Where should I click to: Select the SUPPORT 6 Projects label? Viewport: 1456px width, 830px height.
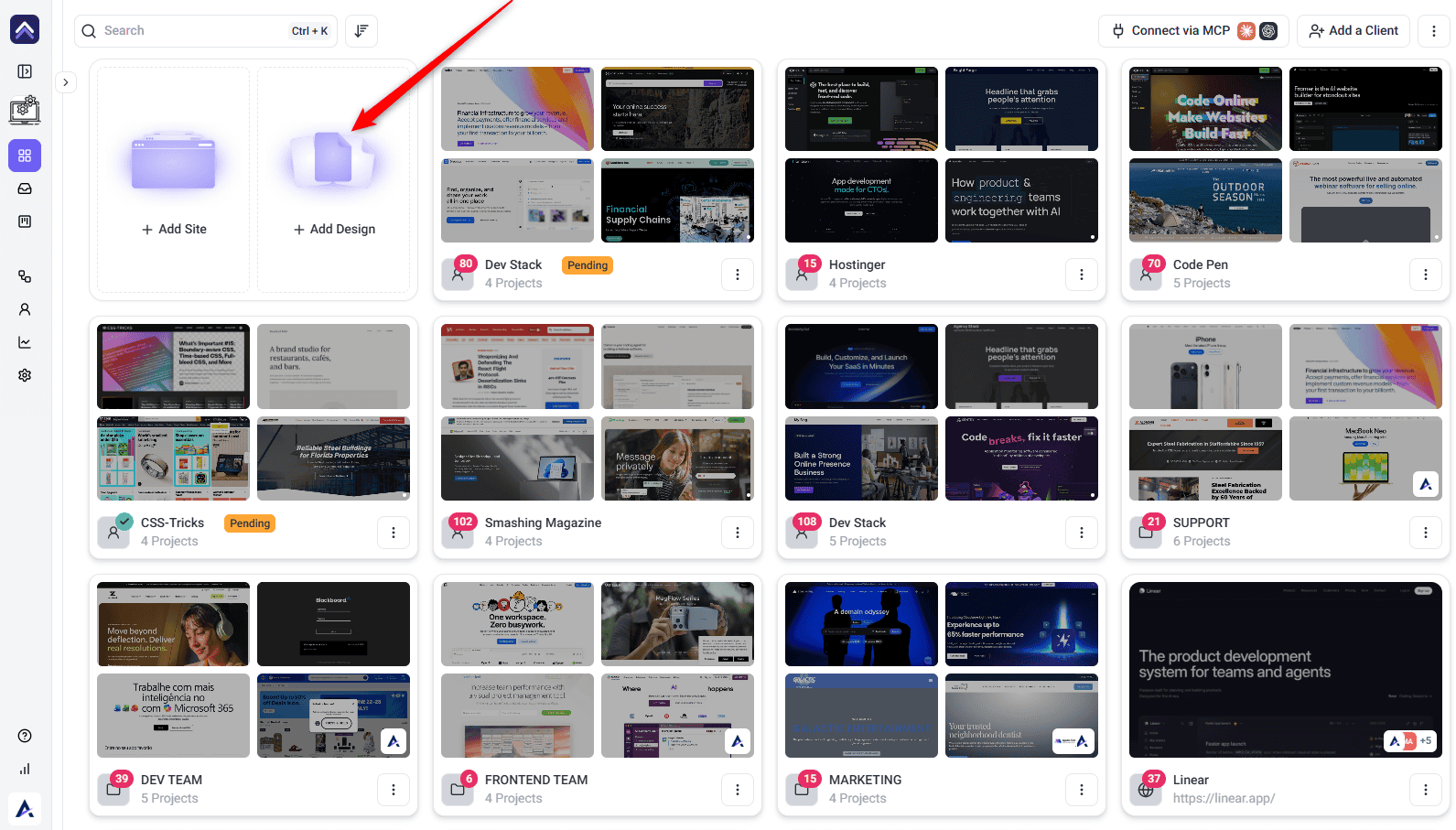1202,541
